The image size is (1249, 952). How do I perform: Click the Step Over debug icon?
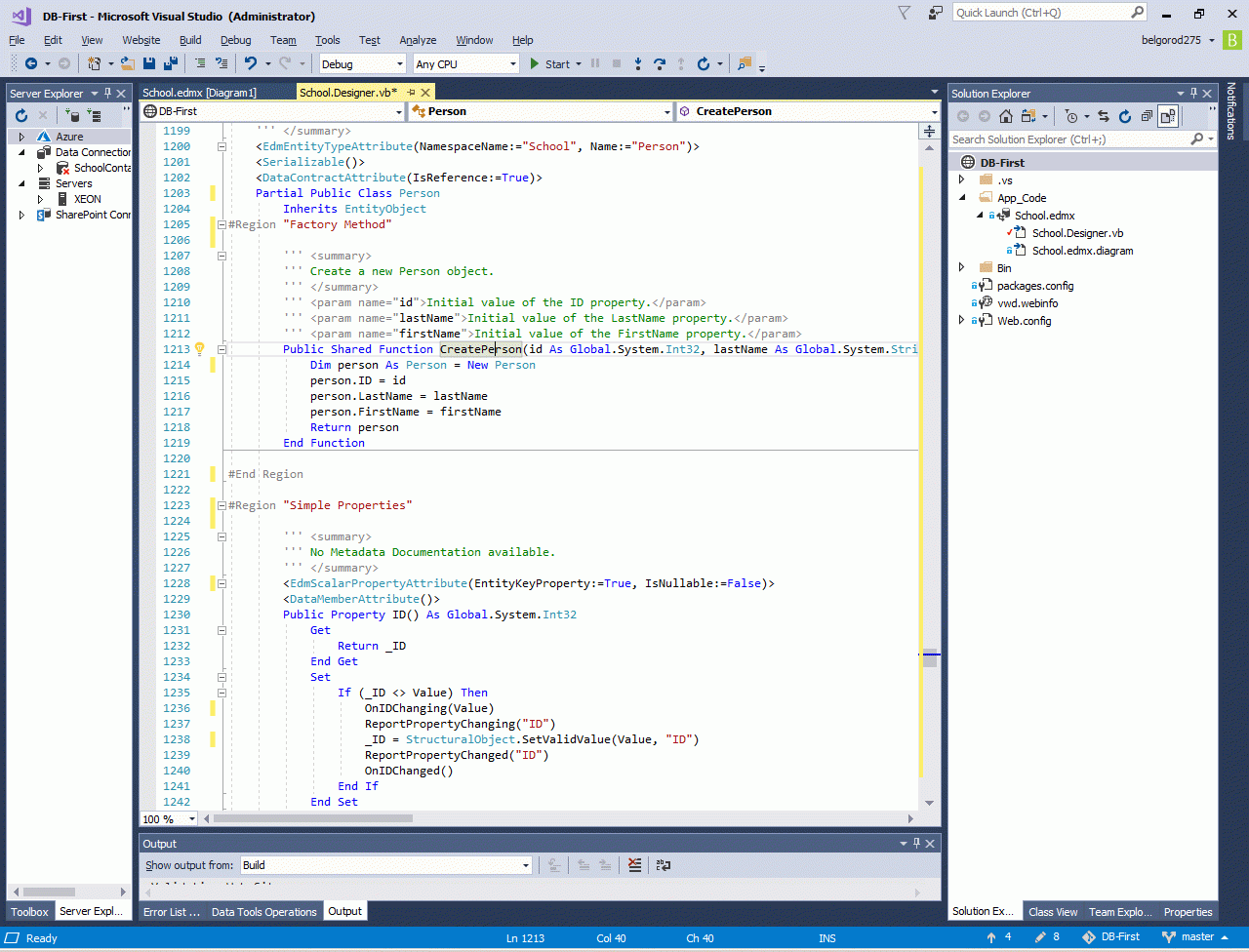coord(660,63)
